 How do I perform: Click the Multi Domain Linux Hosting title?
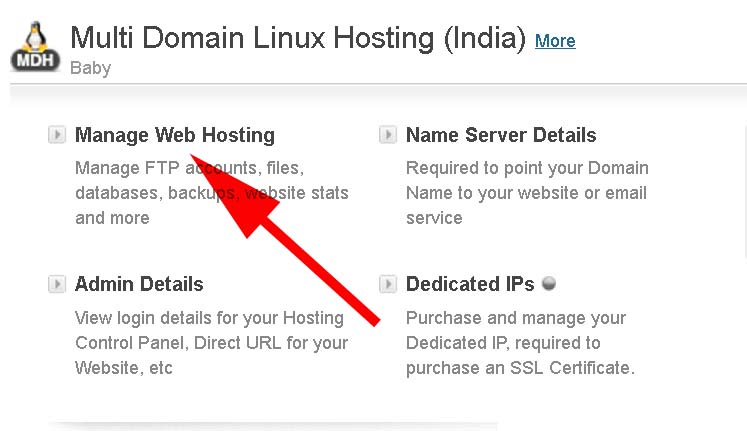[298, 39]
